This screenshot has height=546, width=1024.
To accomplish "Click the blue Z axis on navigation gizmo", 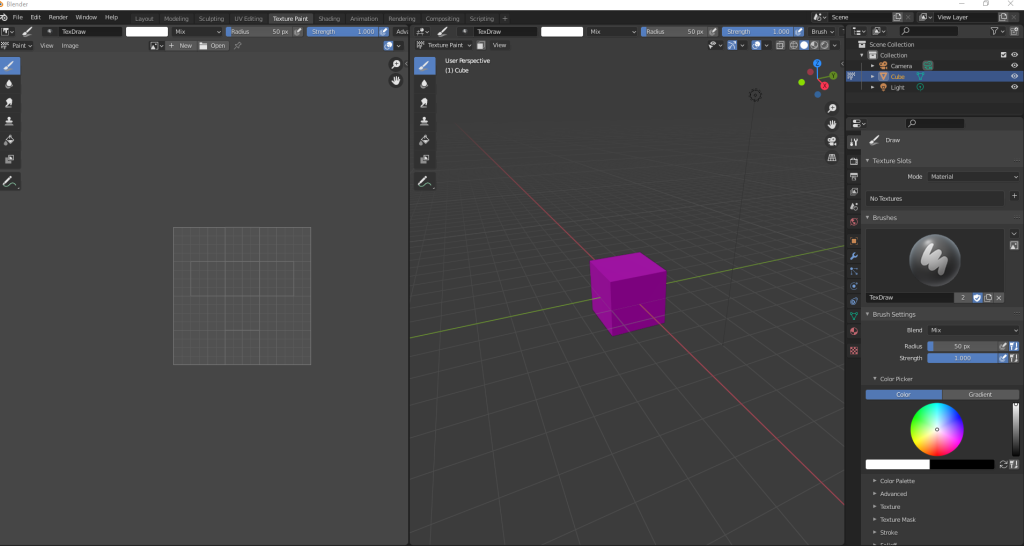I will 817,63.
